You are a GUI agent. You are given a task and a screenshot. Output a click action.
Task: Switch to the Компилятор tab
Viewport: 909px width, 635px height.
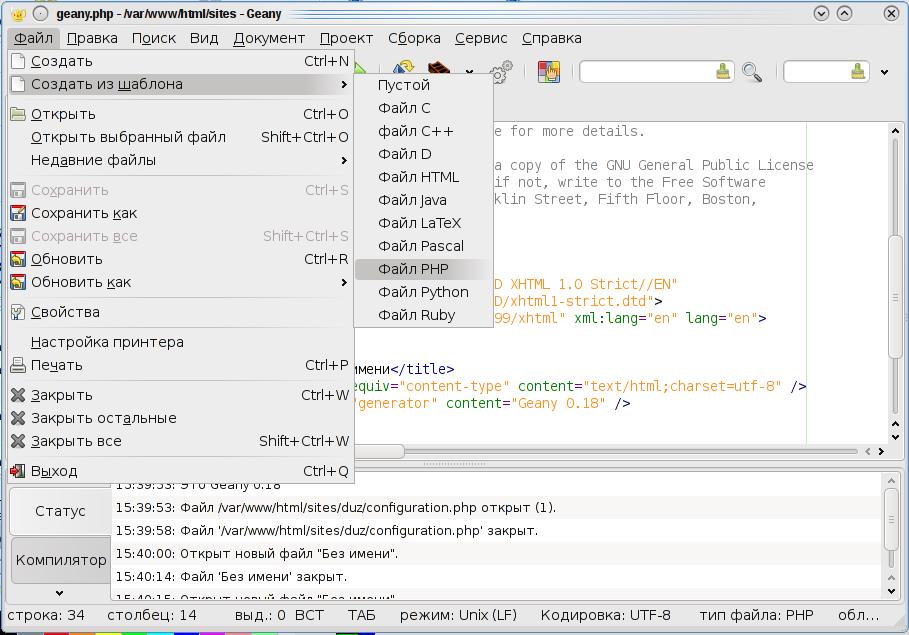coord(60,560)
